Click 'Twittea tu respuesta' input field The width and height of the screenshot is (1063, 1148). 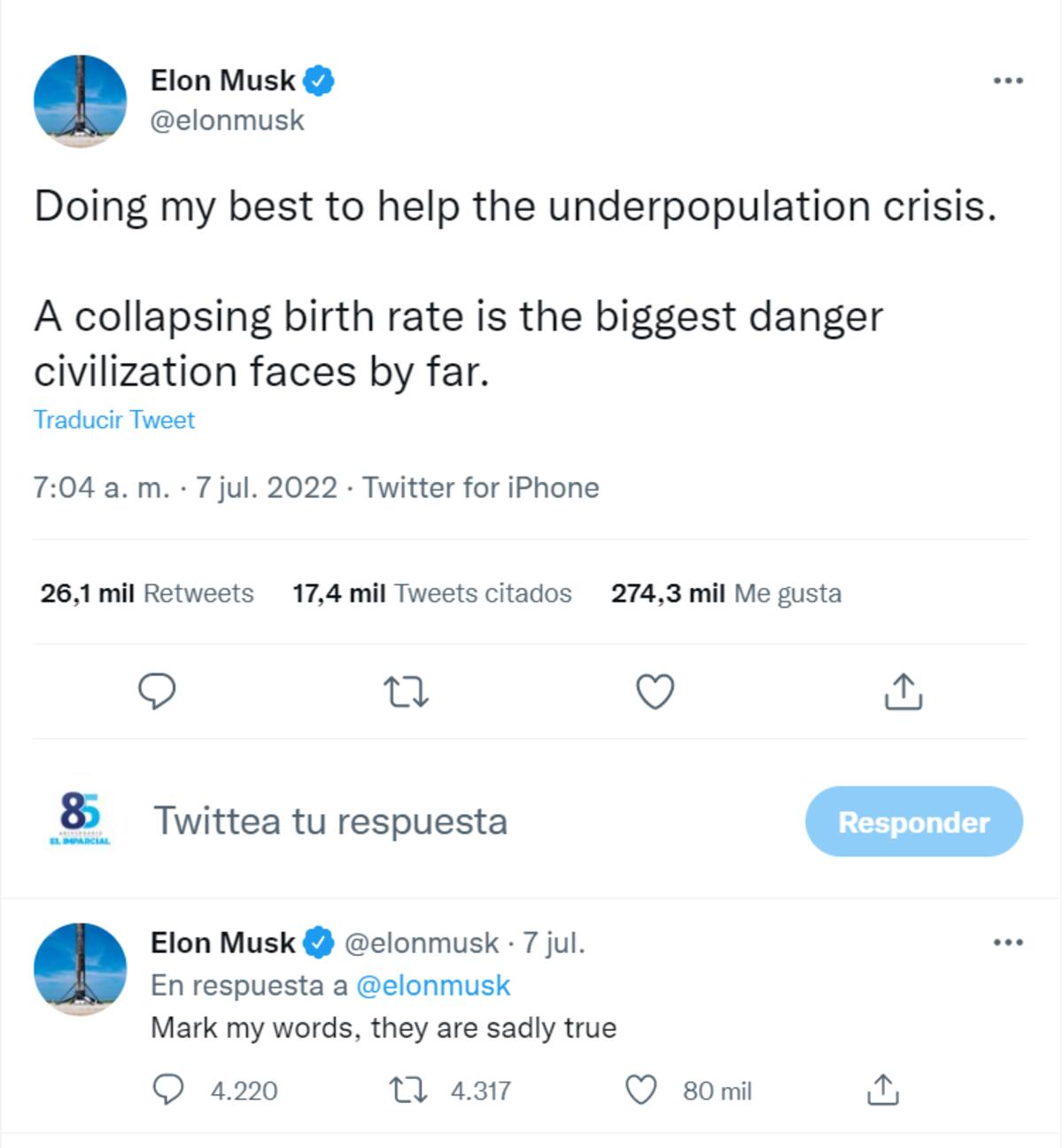coord(330,821)
